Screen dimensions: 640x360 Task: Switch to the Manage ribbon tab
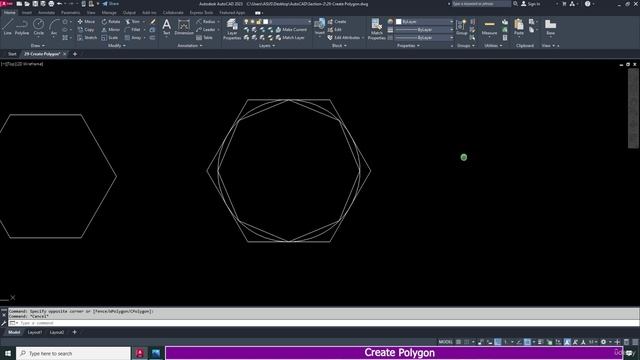tap(109, 13)
